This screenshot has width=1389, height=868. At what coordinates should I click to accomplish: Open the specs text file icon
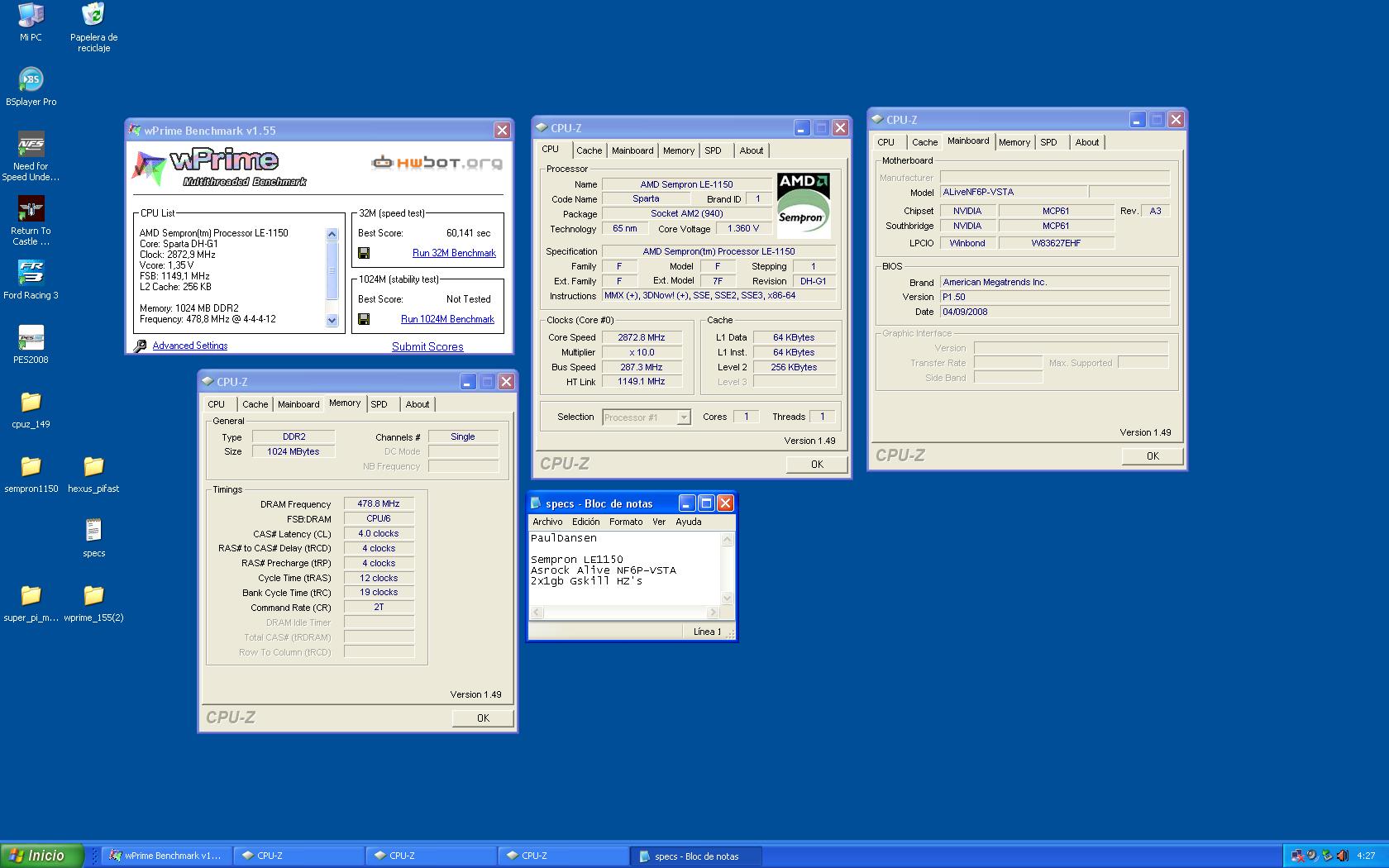(x=93, y=537)
